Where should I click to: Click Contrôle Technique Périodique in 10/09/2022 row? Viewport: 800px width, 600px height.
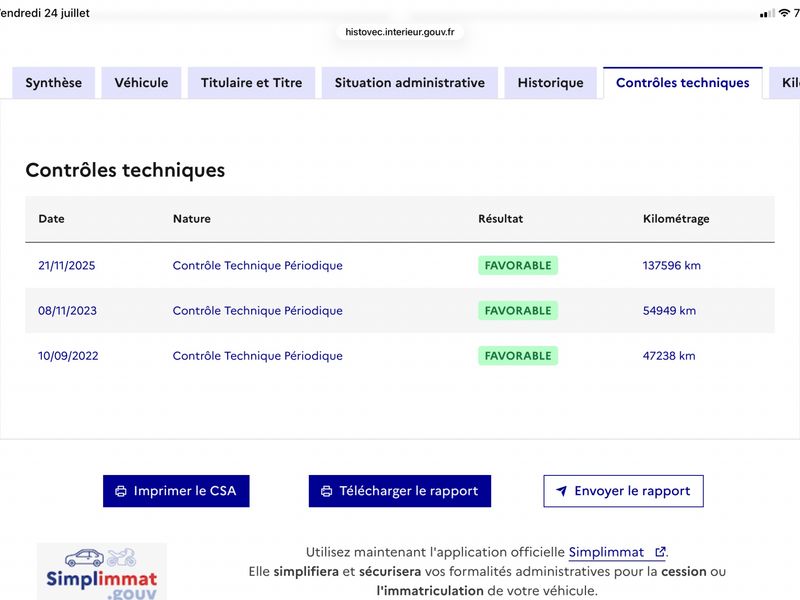point(258,356)
